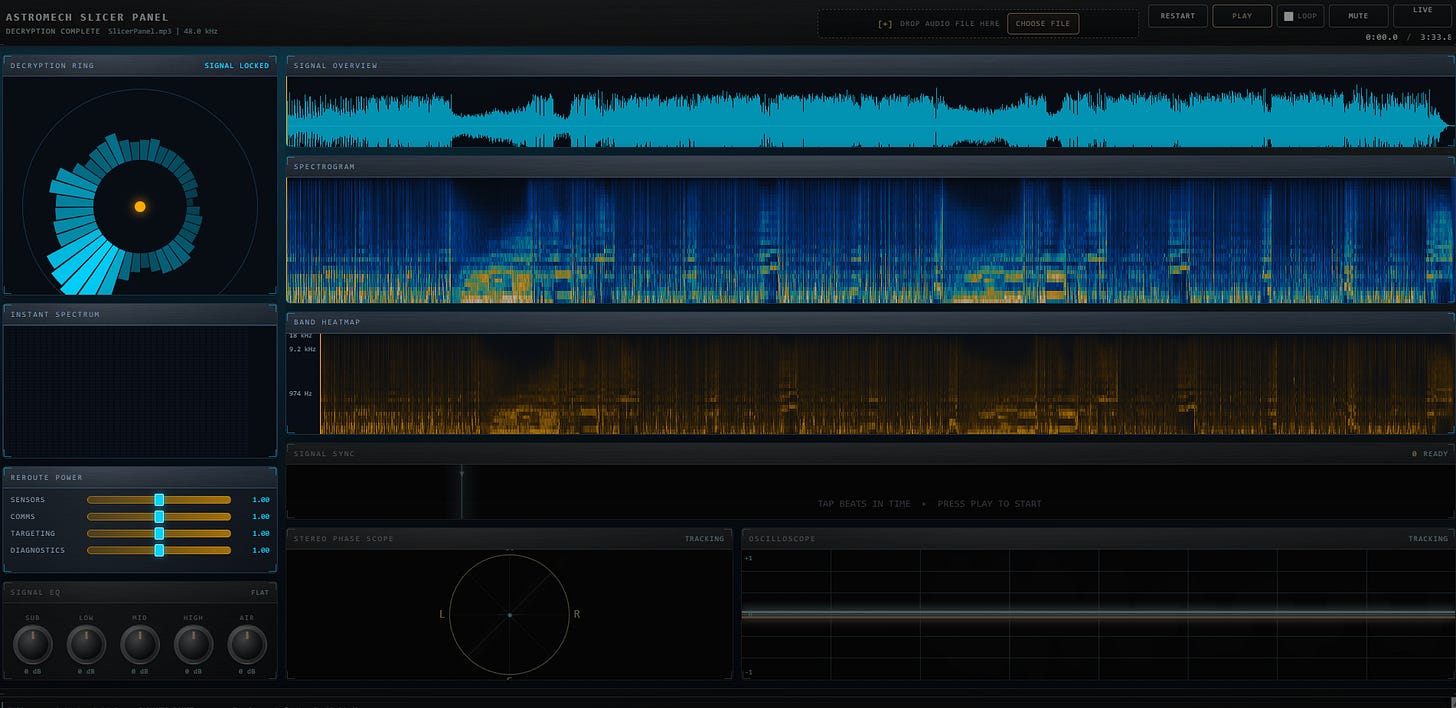The height and width of the screenshot is (708, 1456).
Task: Click the [+] drop audio file icon
Action: click(x=885, y=24)
